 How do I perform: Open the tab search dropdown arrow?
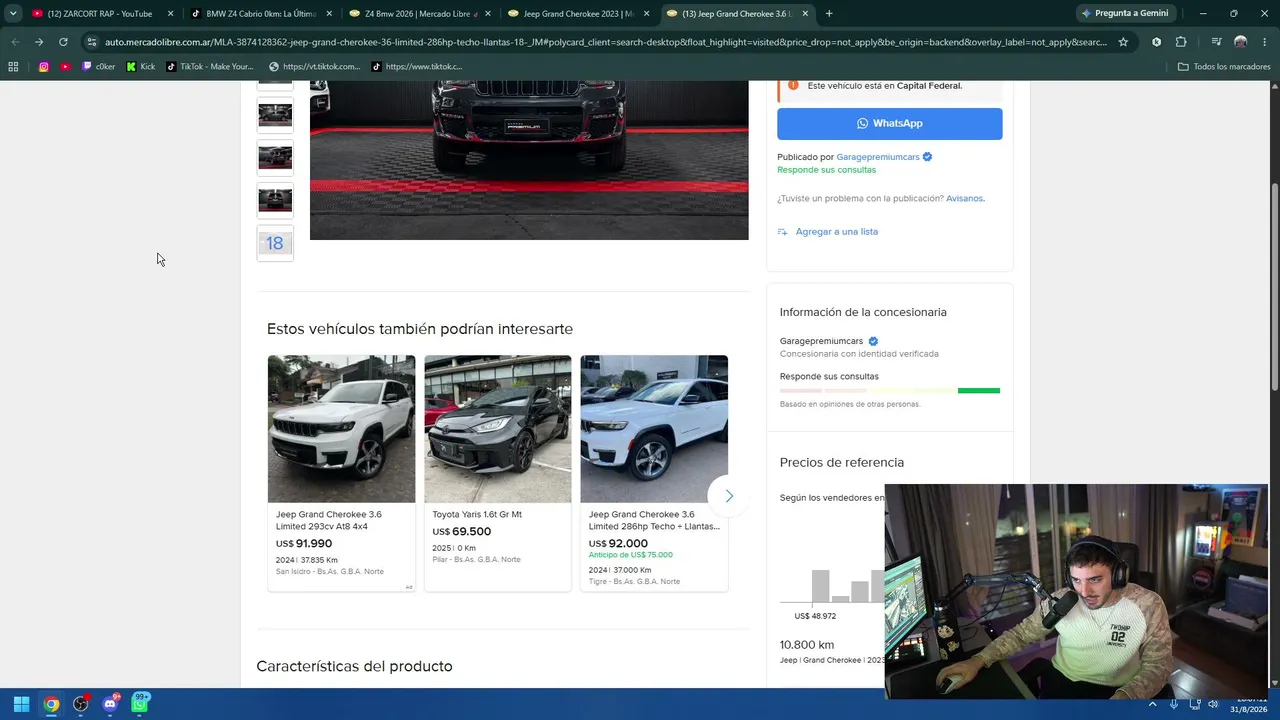click(13, 14)
